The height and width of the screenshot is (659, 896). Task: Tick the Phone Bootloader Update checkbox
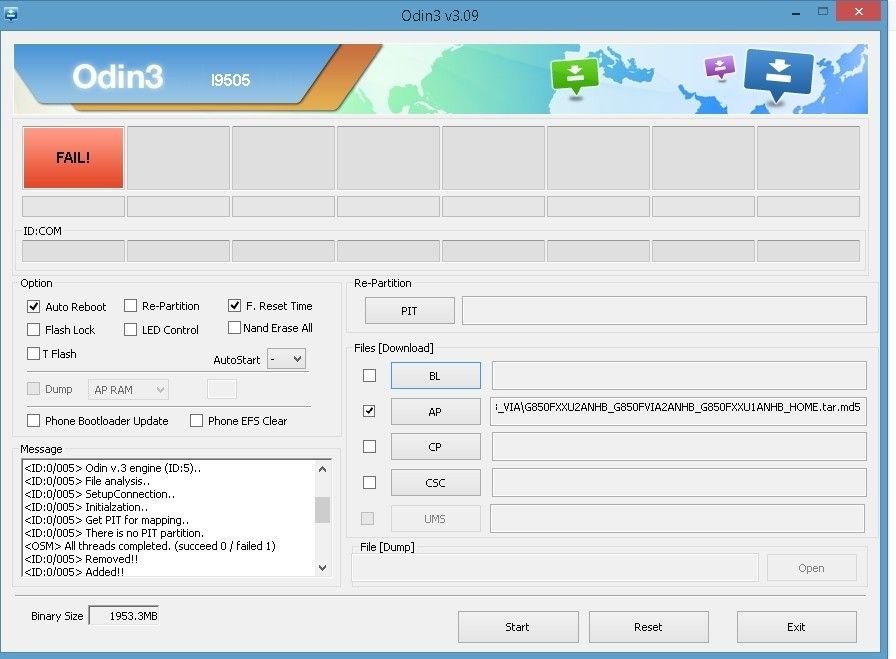pyautogui.click(x=34, y=421)
